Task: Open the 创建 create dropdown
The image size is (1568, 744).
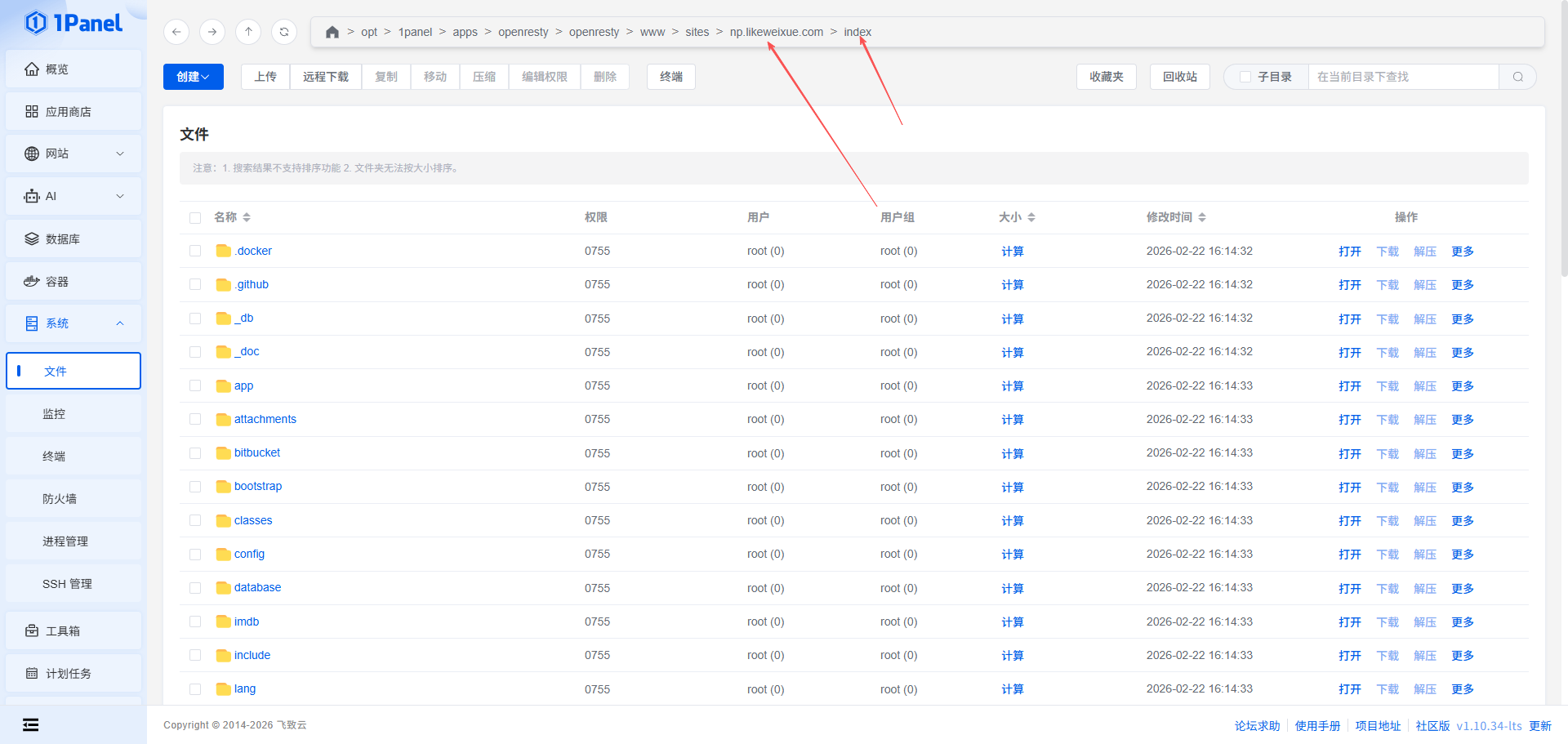Action: pos(193,77)
